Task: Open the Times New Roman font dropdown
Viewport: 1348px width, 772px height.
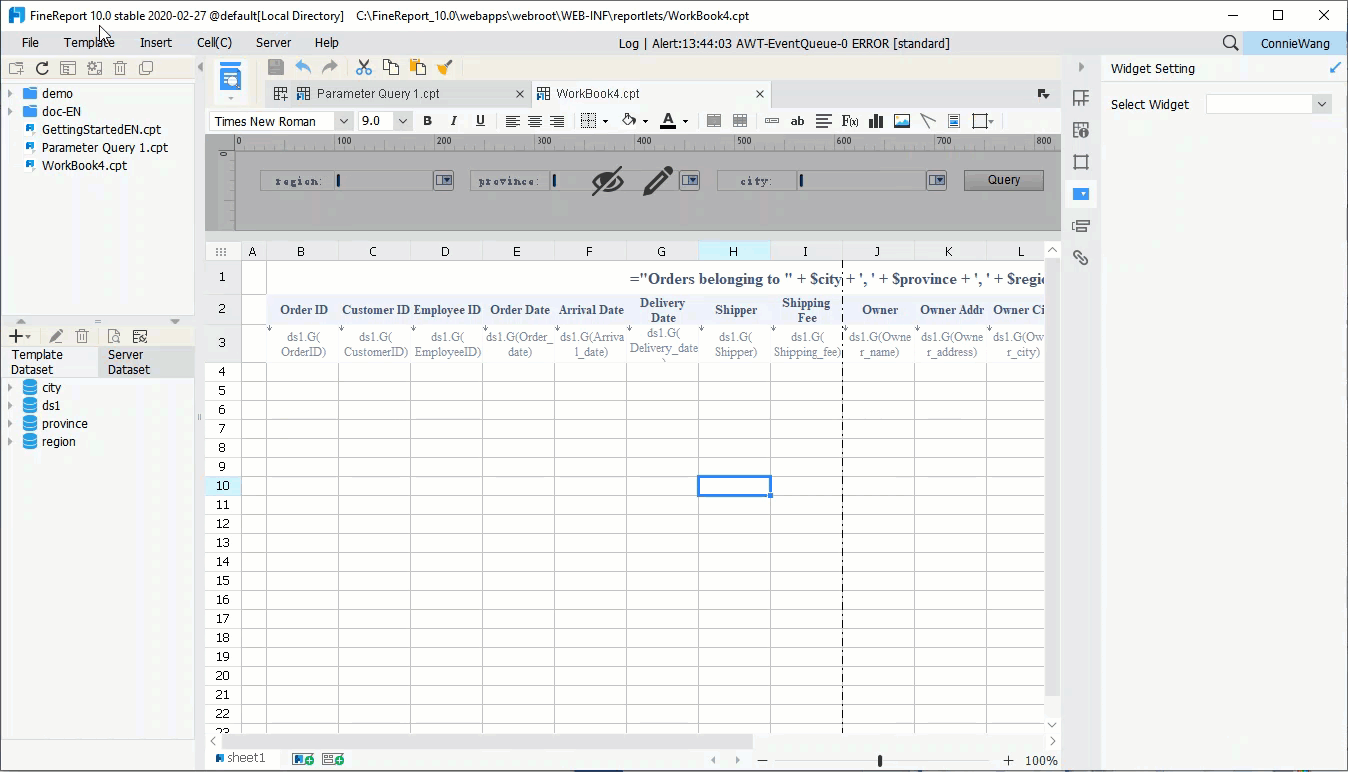Action: point(343,121)
